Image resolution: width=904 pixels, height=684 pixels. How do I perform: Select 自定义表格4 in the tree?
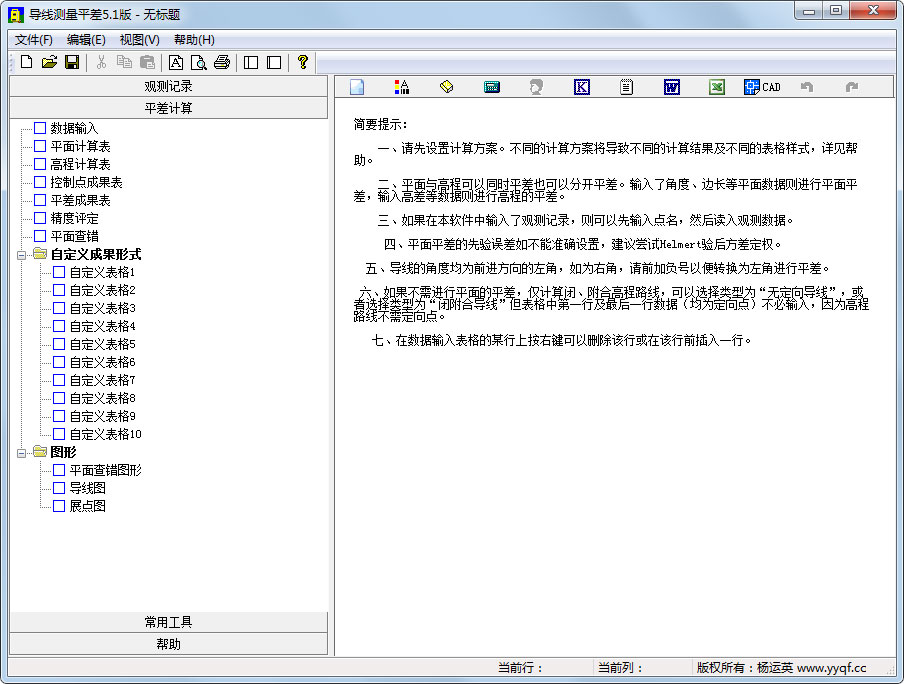pyautogui.click(x=103, y=326)
